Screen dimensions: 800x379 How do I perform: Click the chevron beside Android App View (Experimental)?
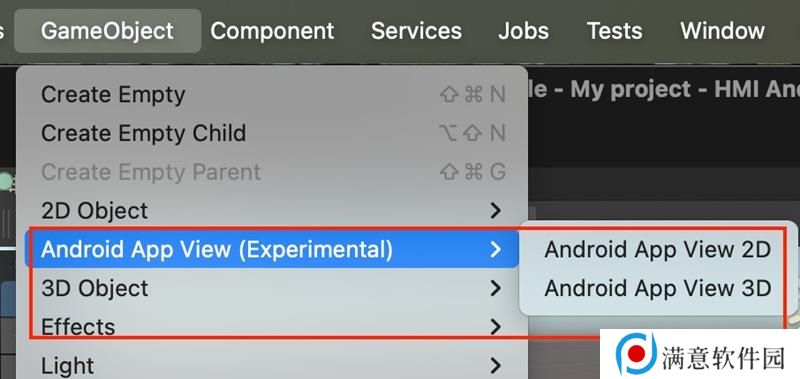pos(495,249)
